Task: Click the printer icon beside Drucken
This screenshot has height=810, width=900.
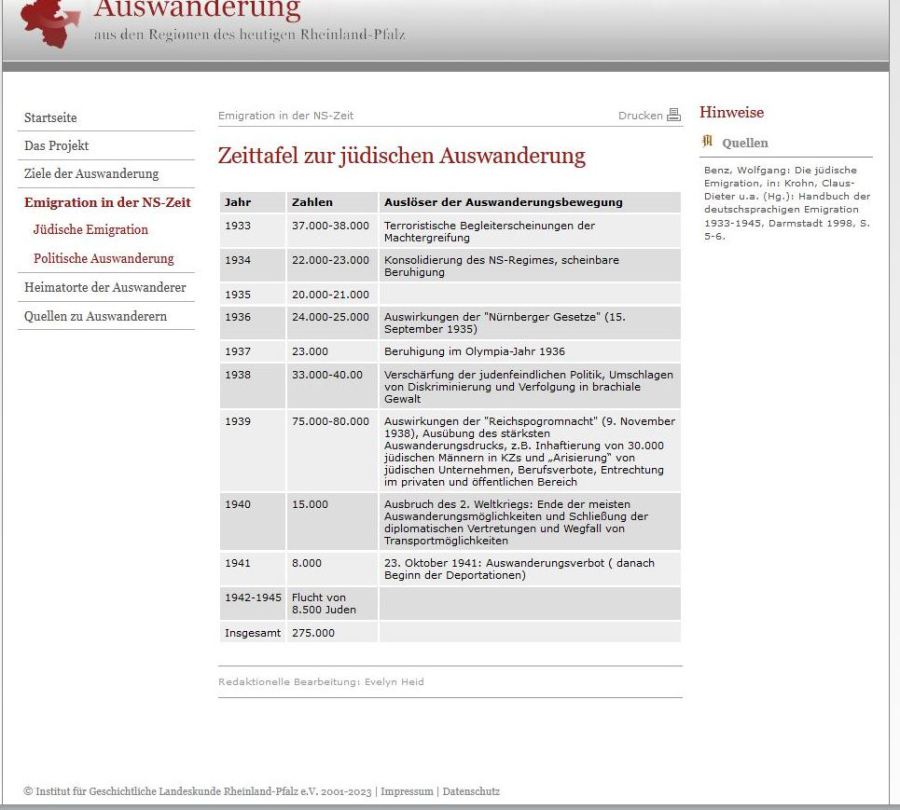Action: 674,116
